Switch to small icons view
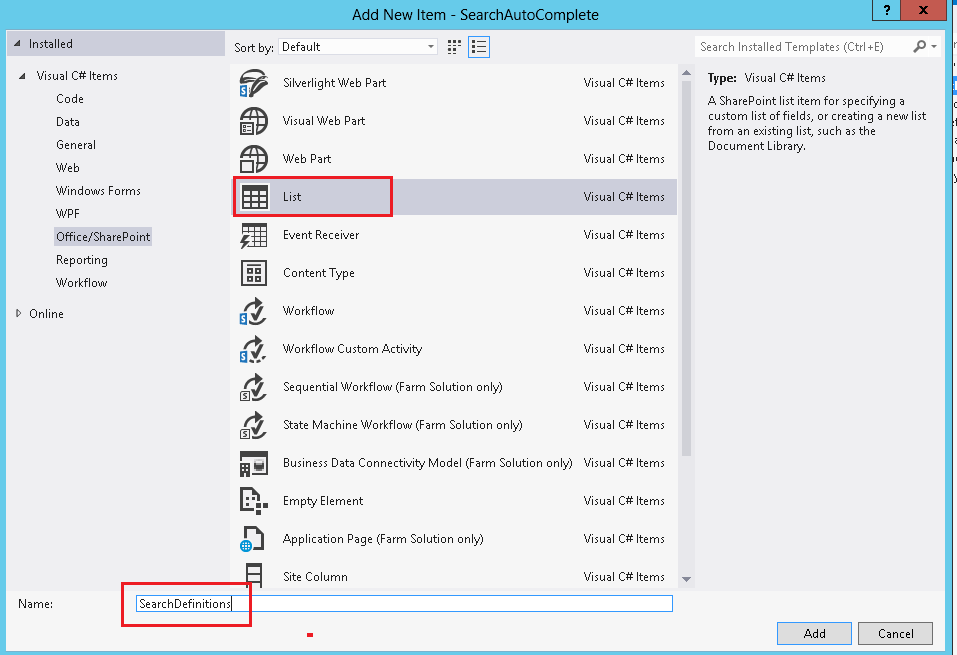Screen dimensions: 957x655 [454, 47]
